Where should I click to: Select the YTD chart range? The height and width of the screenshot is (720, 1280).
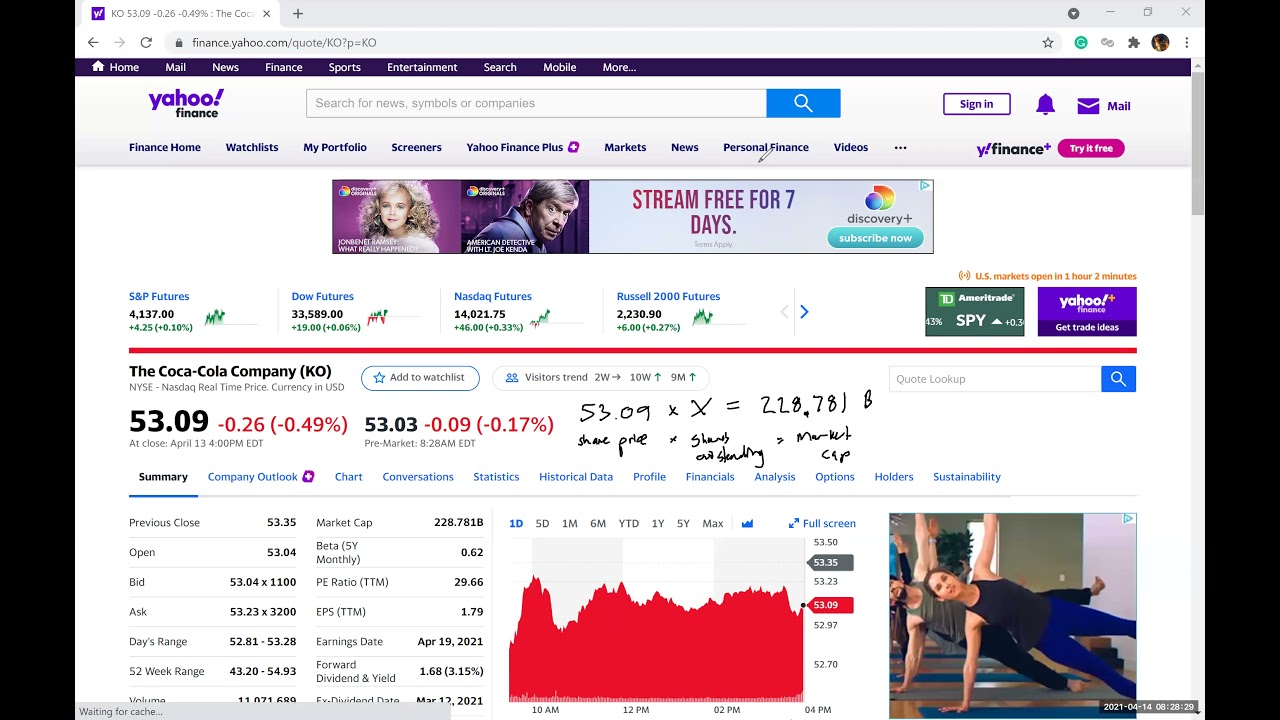[629, 523]
